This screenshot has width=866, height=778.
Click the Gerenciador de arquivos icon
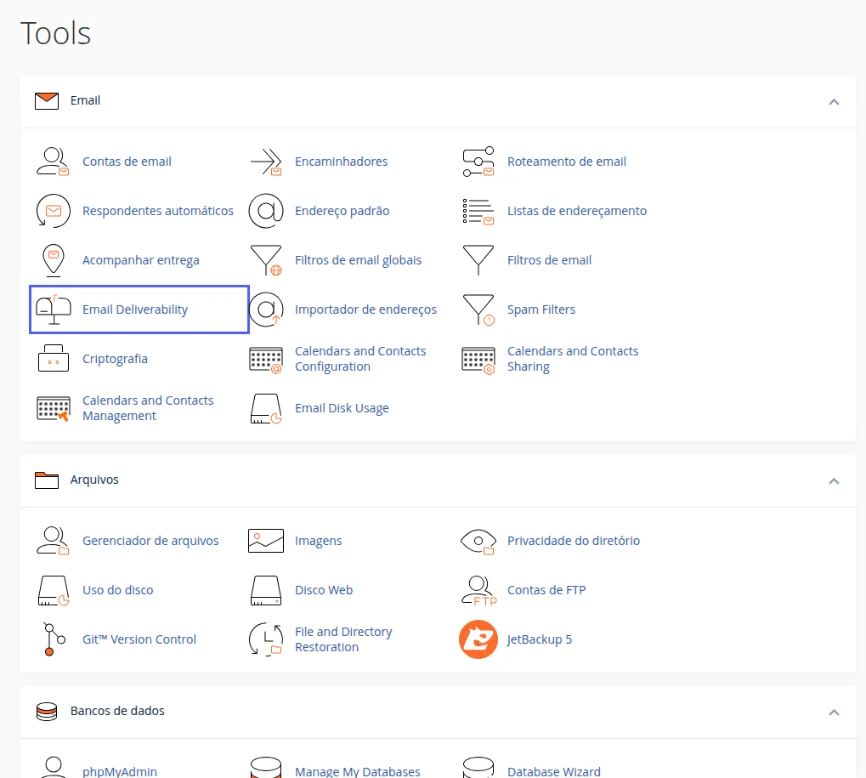pyautogui.click(x=53, y=541)
